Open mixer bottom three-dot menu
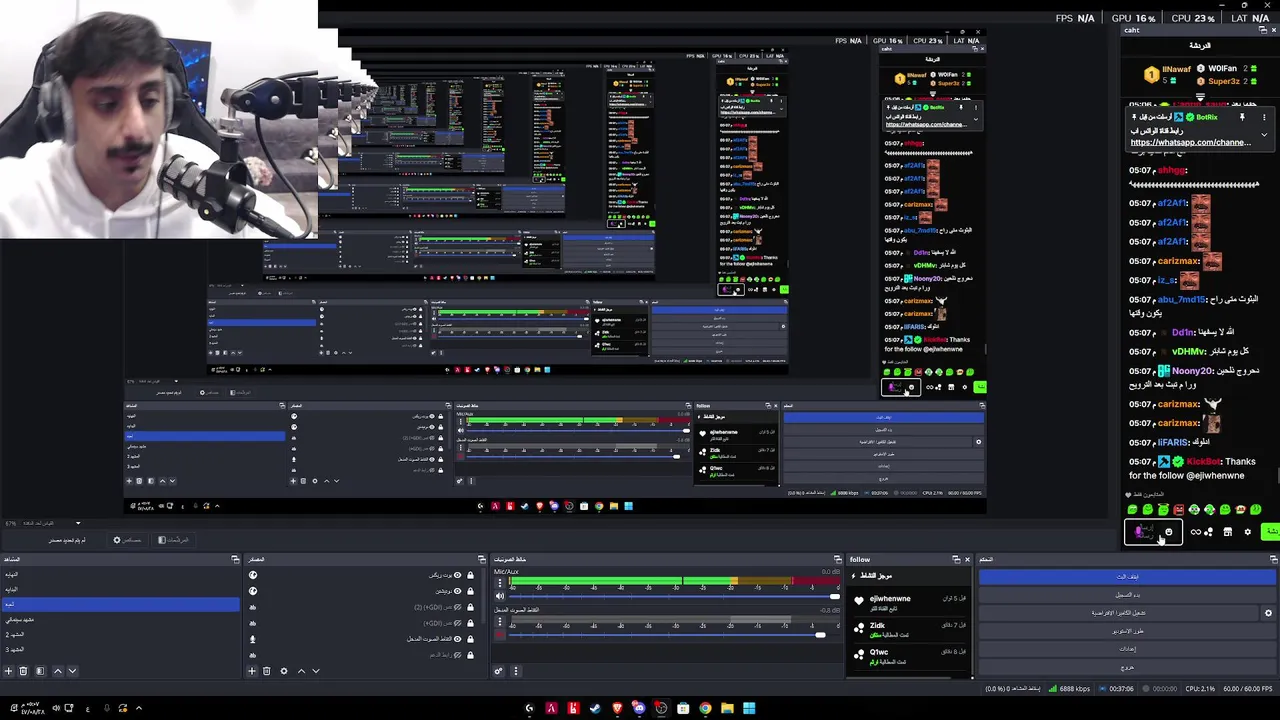 (516, 671)
